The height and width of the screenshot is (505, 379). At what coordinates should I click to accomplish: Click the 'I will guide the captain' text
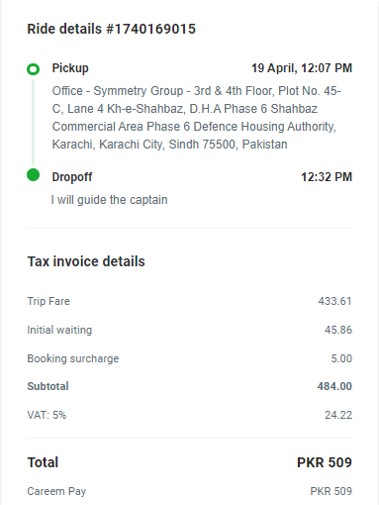coord(109,200)
